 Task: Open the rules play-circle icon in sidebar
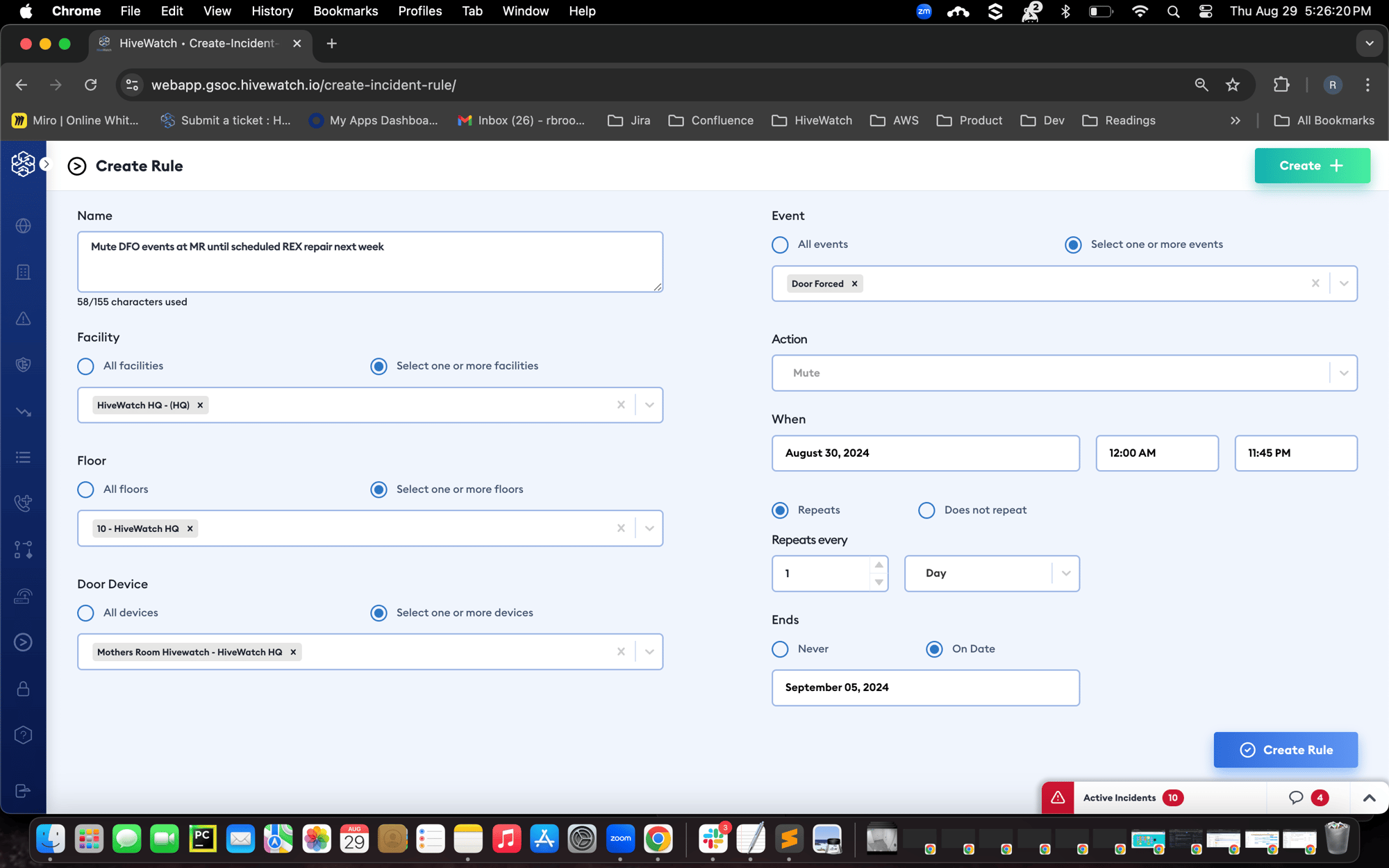(23, 642)
